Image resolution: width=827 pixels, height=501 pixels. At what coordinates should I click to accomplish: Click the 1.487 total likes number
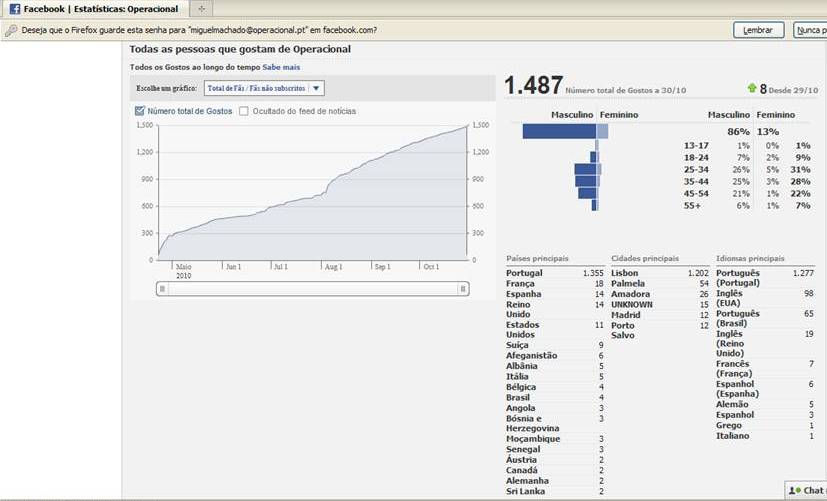[533, 85]
